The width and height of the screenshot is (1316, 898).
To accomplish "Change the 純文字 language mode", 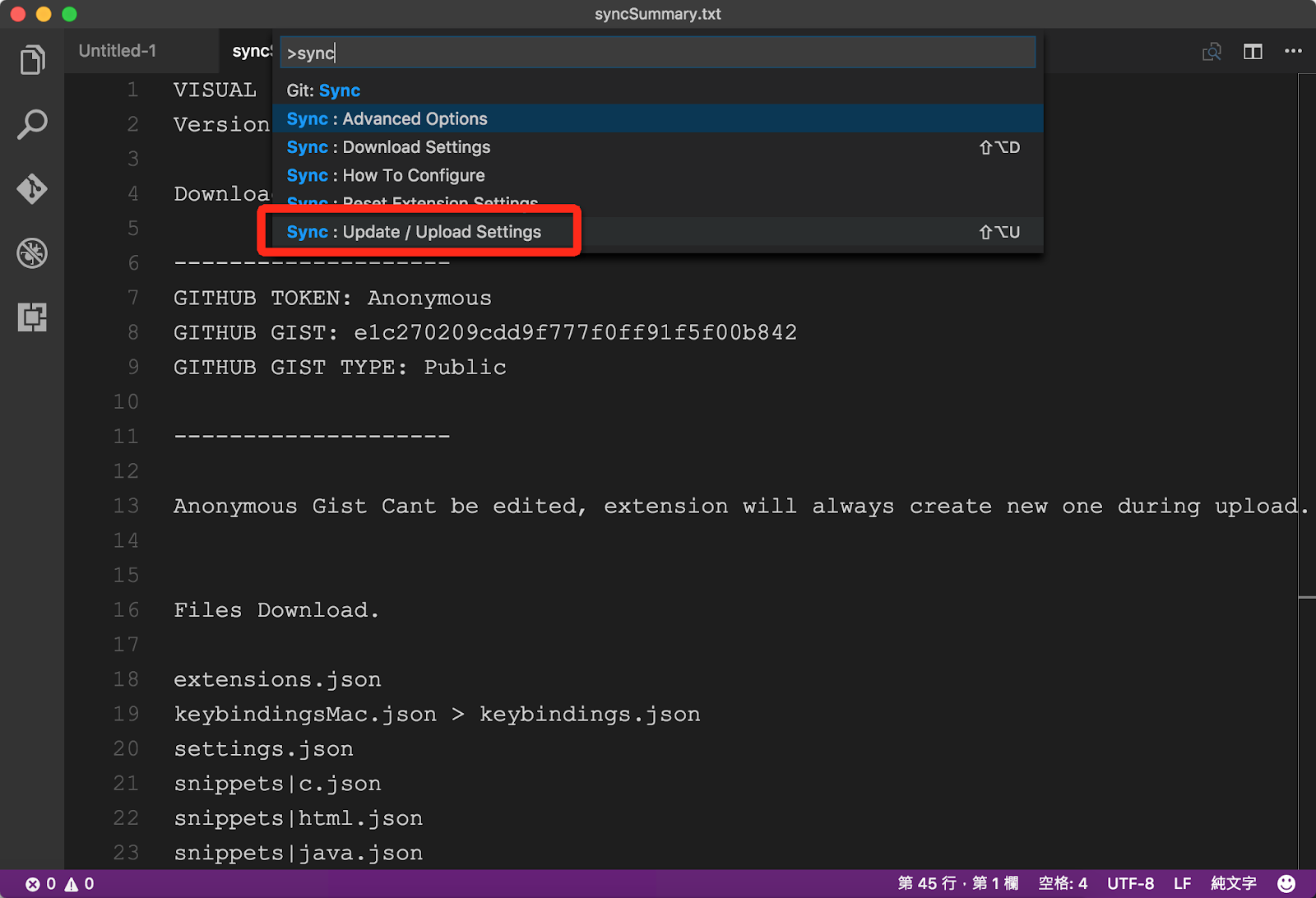I will [1234, 884].
